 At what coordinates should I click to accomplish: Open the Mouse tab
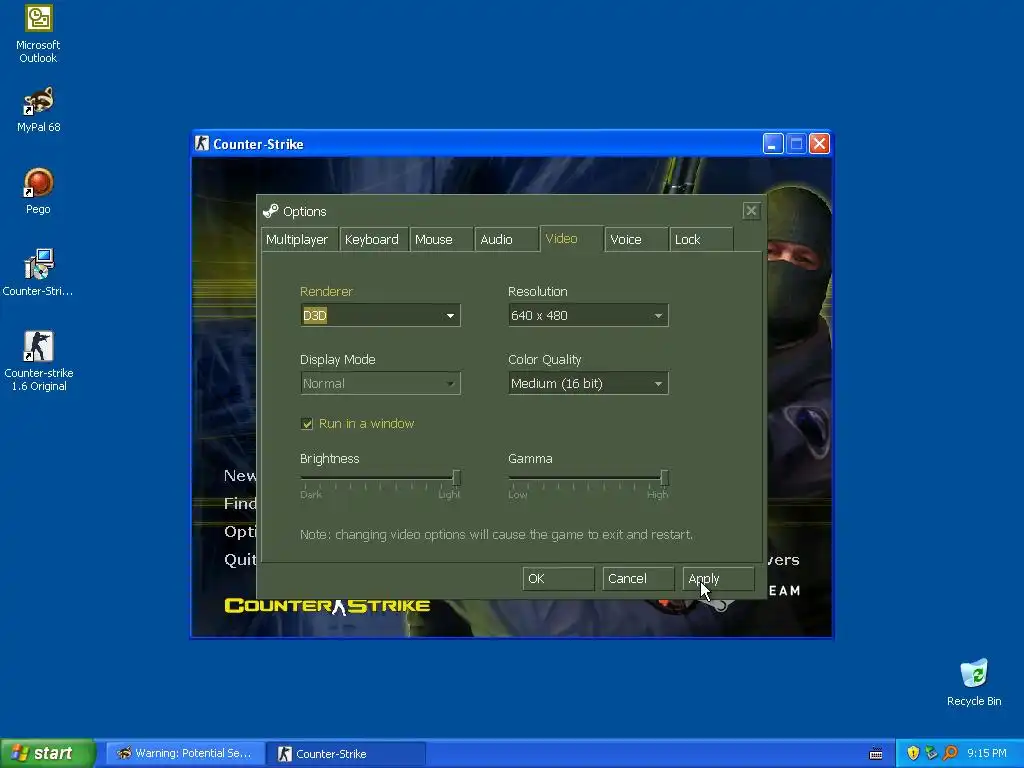coord(441,239)
